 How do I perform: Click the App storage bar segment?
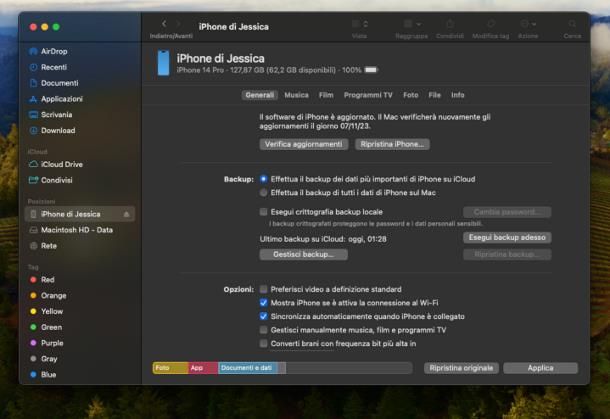[x=203, y=368]
